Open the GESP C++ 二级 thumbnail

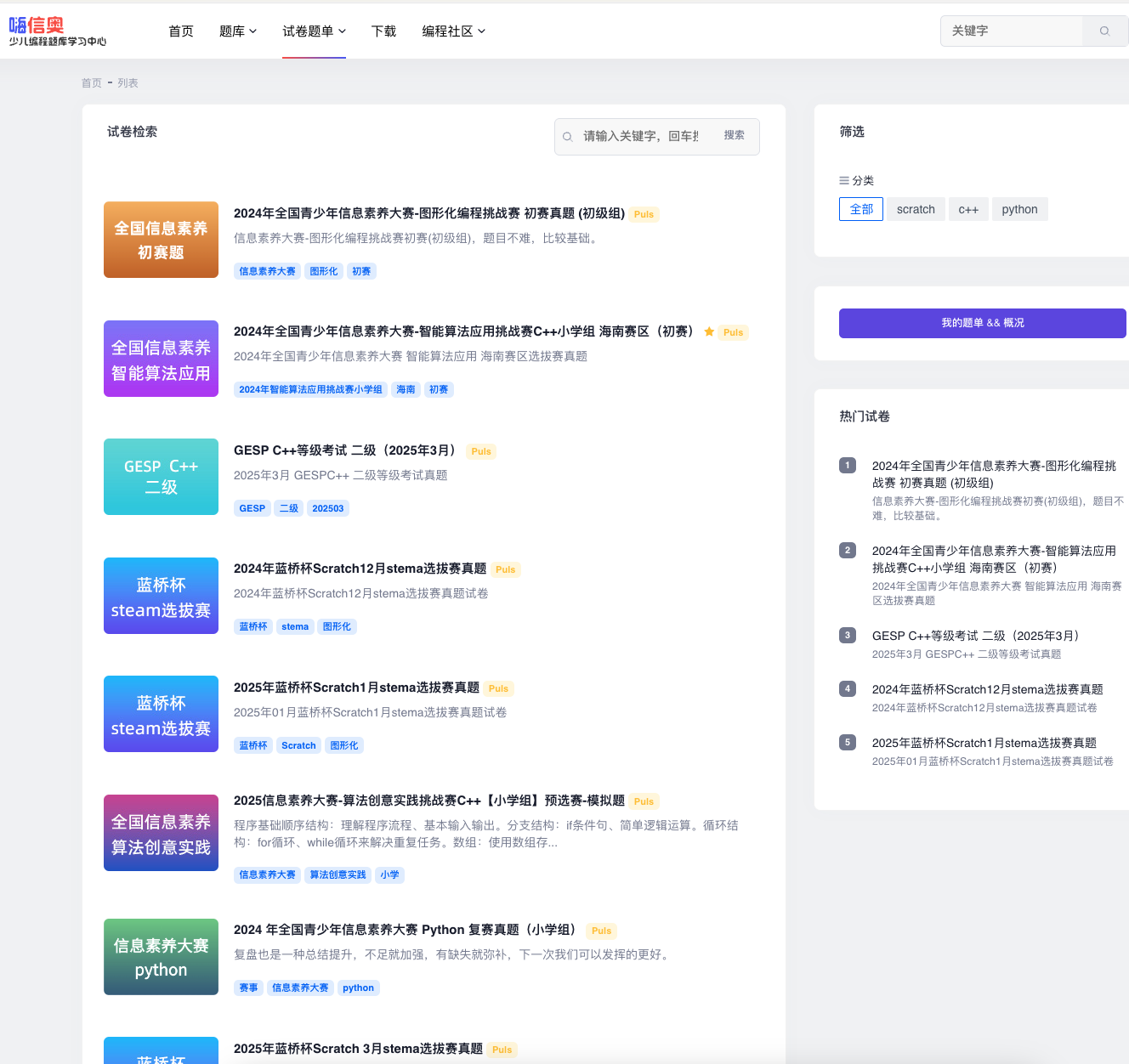161,477
